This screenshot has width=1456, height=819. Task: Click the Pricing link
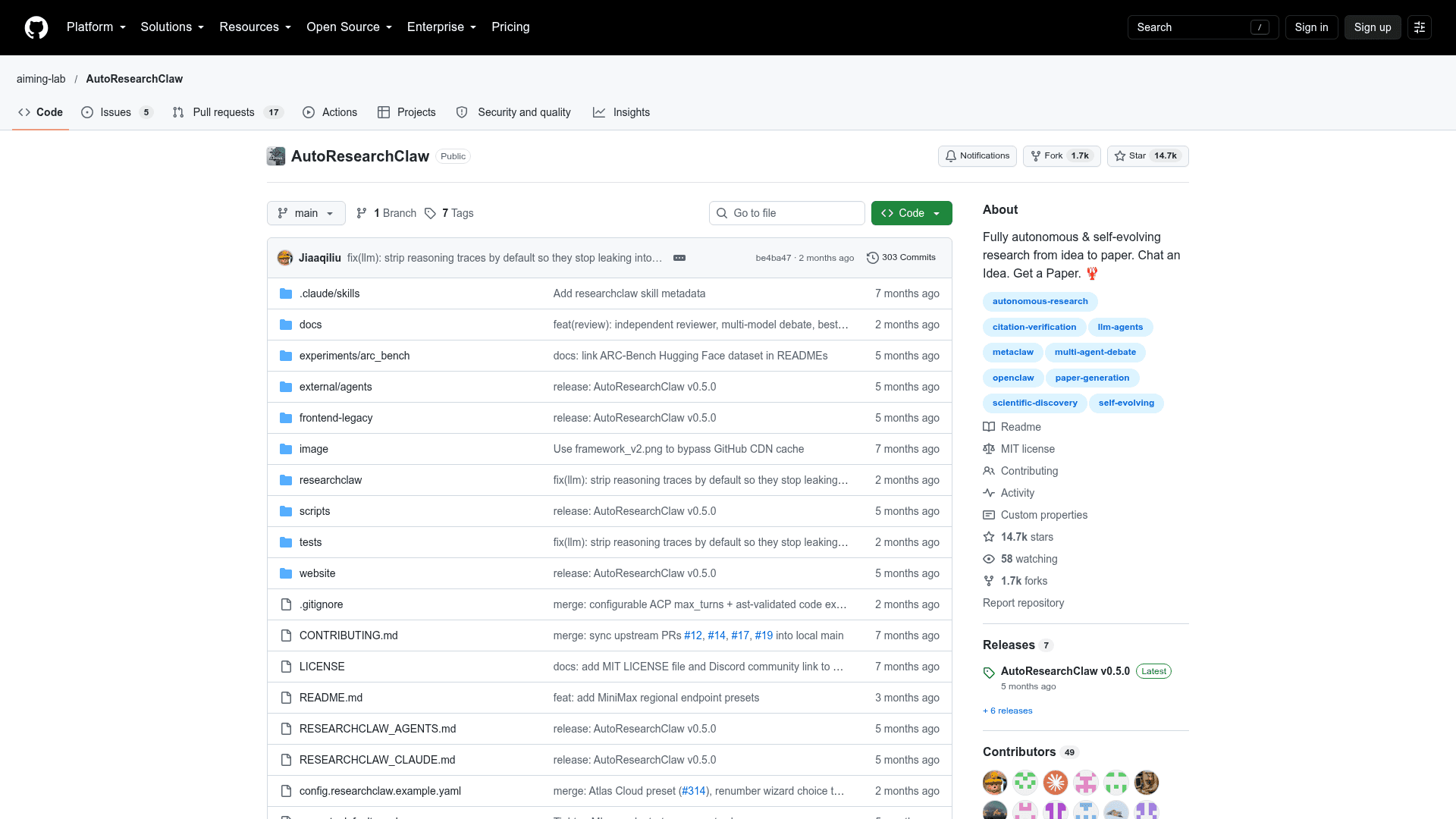(x=510, y=27)
